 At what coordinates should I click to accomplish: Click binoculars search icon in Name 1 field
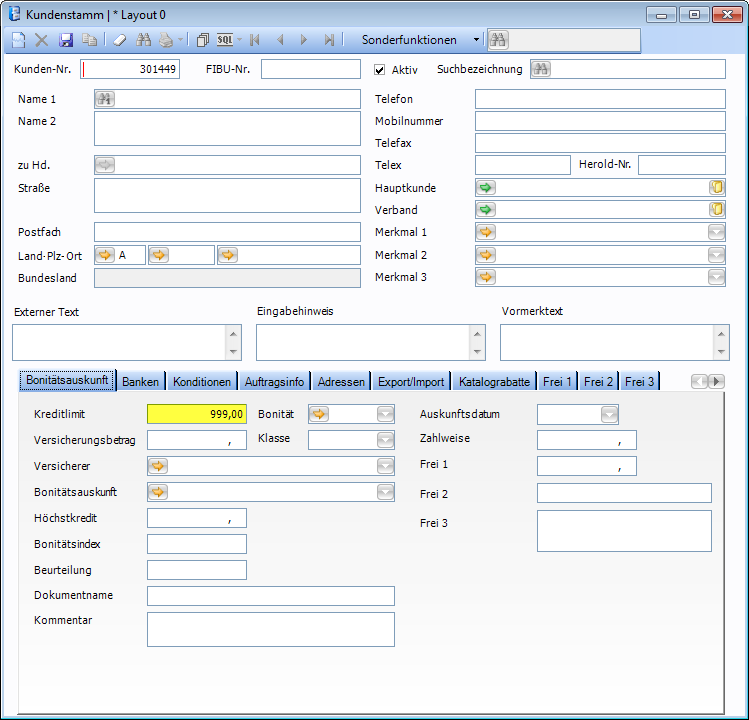(x=105, y=99)
